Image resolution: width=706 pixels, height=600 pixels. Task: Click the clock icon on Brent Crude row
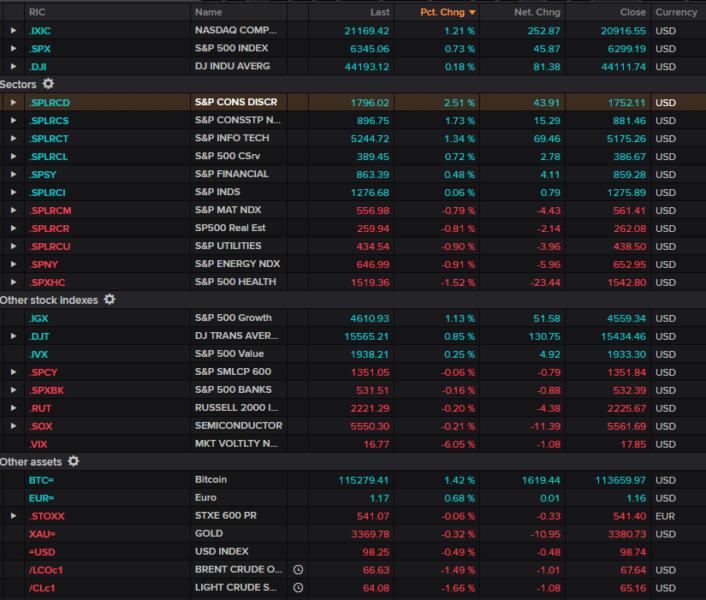pyautogui.click(x=298, y=570)
